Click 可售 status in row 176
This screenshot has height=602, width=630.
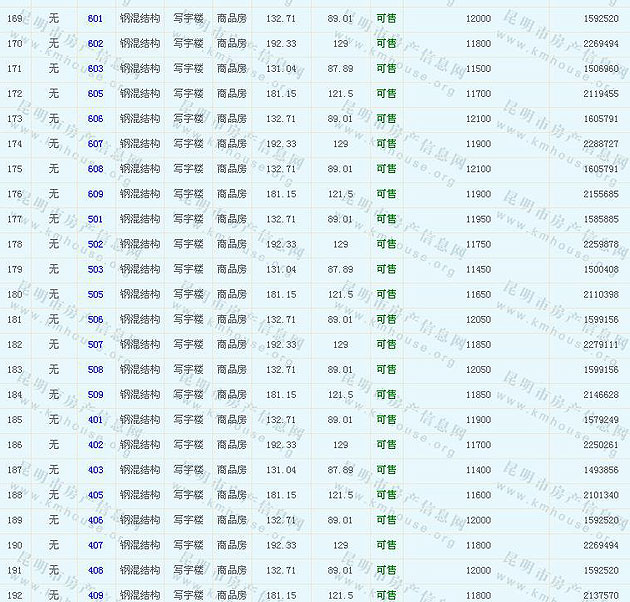(x=386, y=194)
